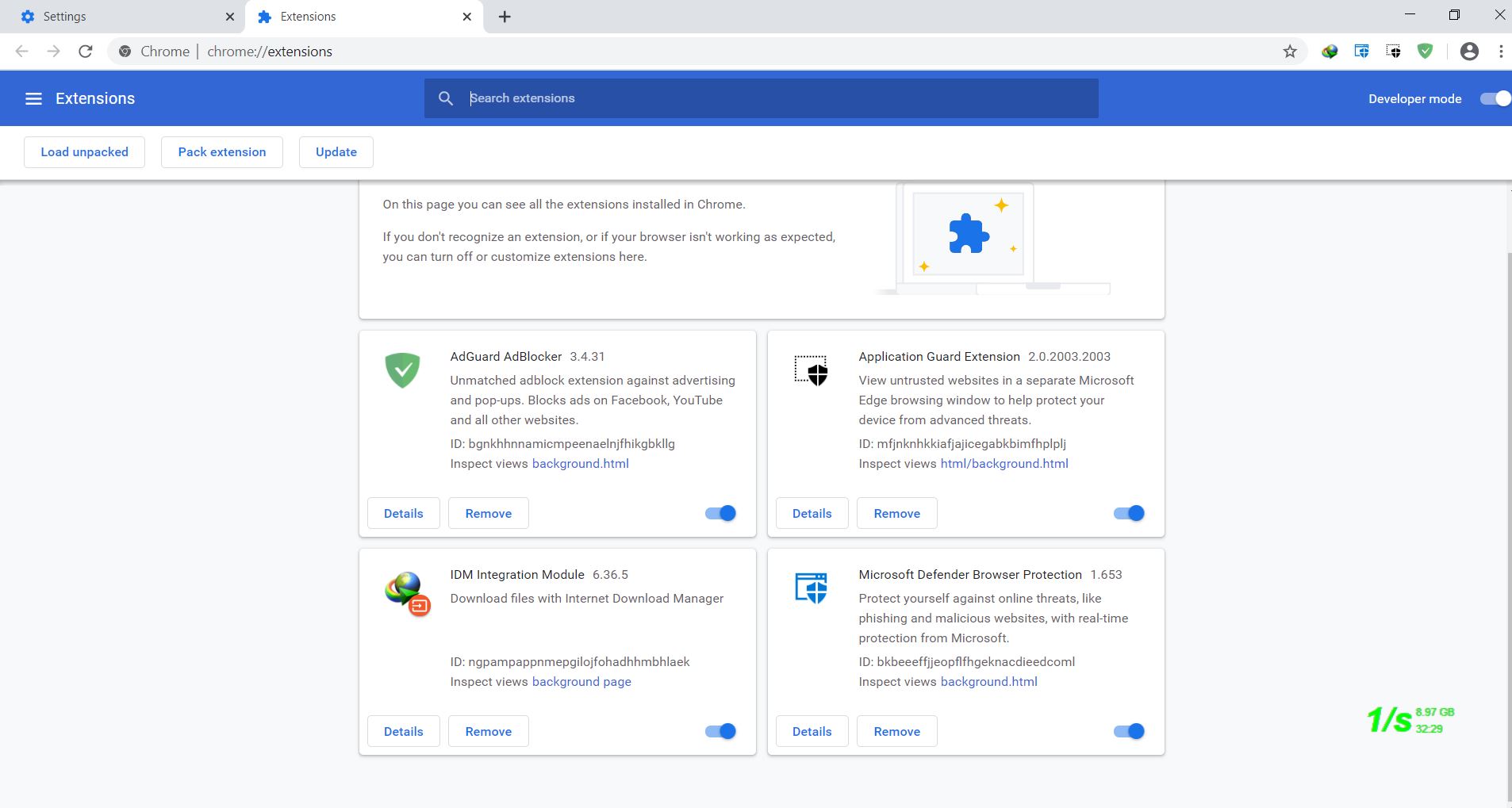Open Details for IDM Integration Module
This screenshot has height=808, width=1512.
(x=404, y=731)
